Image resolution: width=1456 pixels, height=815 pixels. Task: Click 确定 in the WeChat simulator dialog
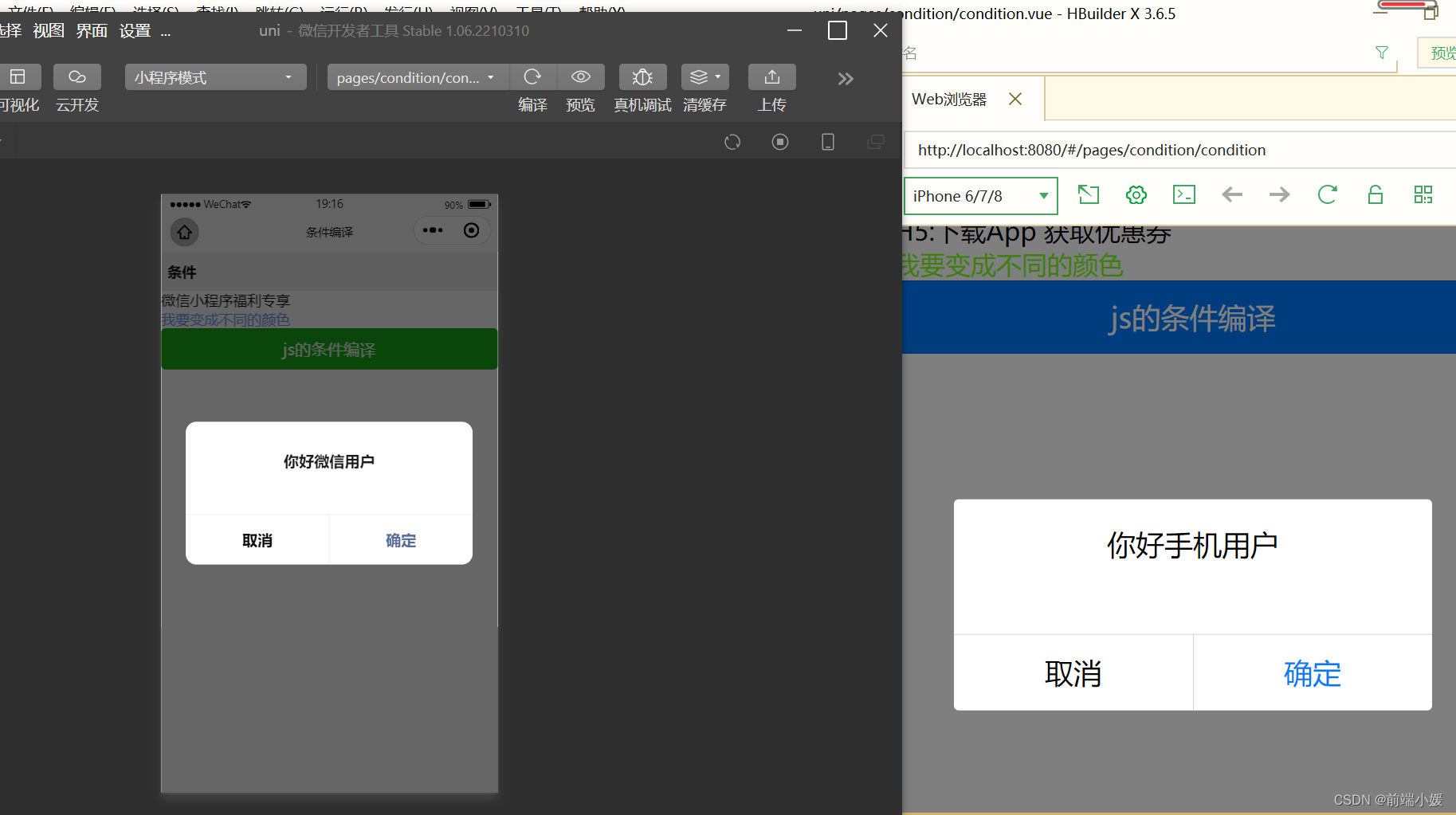tap(401, 540)
